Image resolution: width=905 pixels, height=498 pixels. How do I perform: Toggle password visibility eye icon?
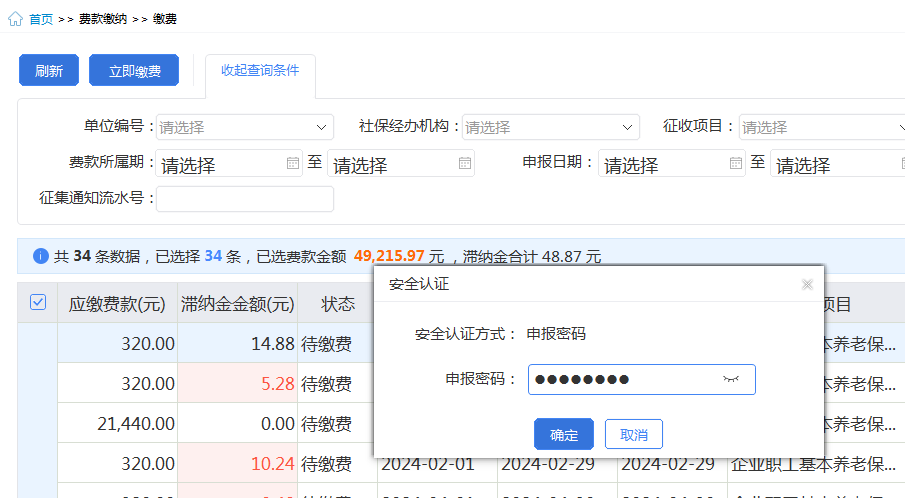click(x=731, y=379)
